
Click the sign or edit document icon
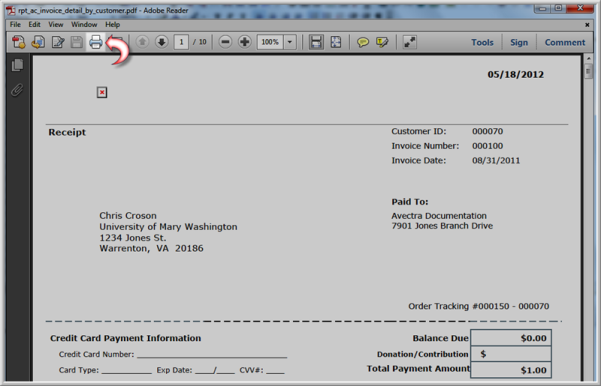[x=57, y=42]
